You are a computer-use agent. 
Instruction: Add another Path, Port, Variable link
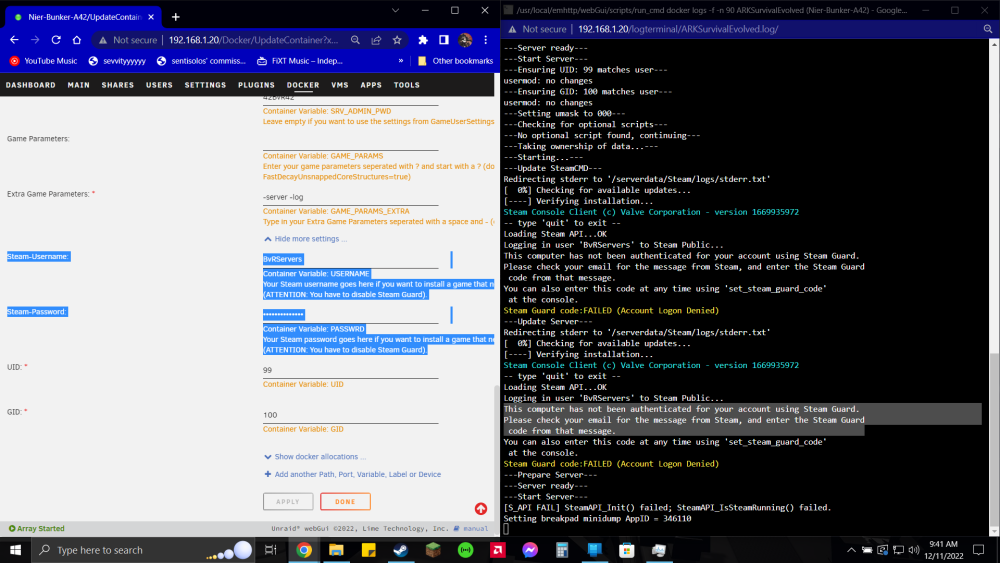coord(353,474)
